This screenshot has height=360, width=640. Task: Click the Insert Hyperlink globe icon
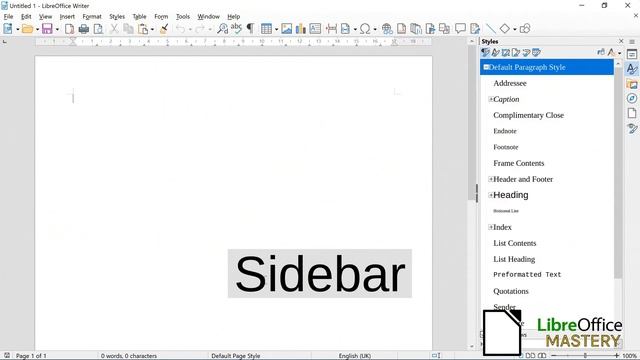[387, 29]
